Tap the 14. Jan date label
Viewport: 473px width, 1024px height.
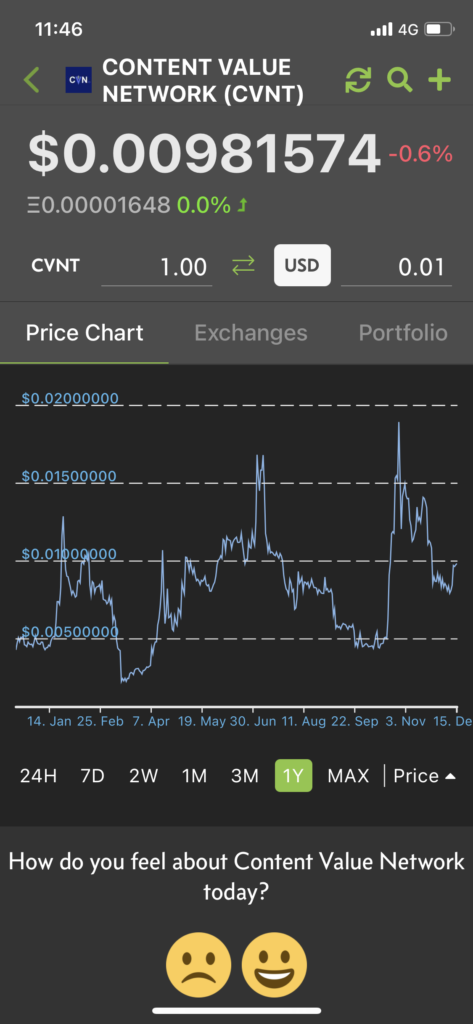49,722
